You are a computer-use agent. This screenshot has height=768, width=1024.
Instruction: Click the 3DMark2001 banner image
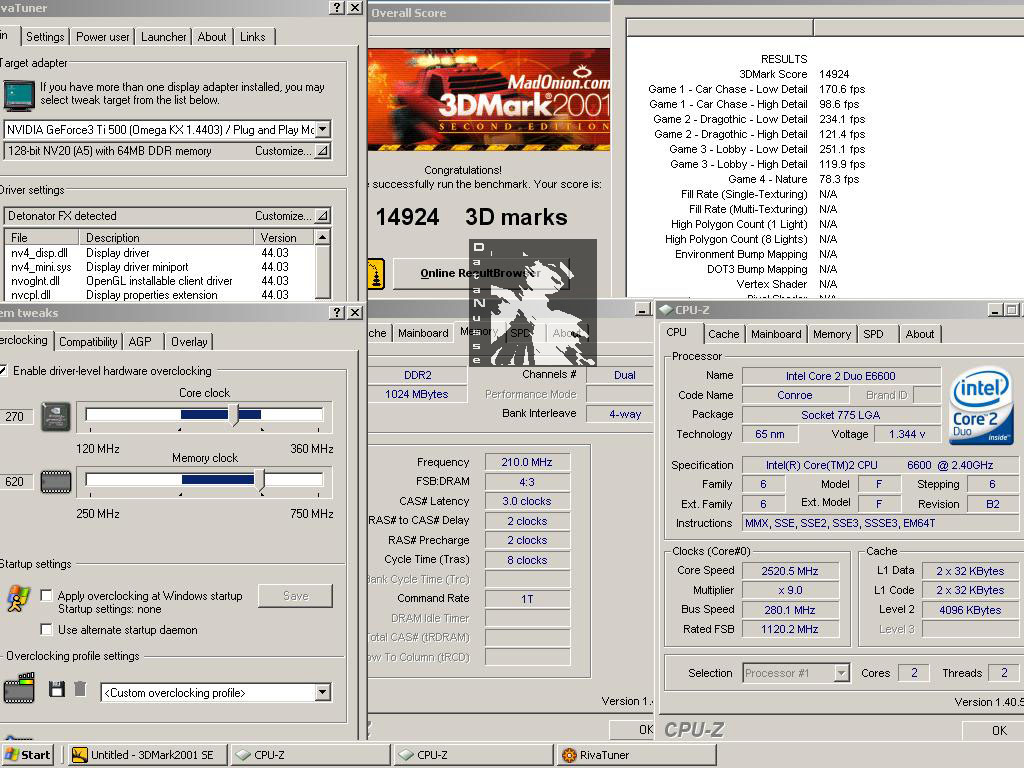click(488, 99)
